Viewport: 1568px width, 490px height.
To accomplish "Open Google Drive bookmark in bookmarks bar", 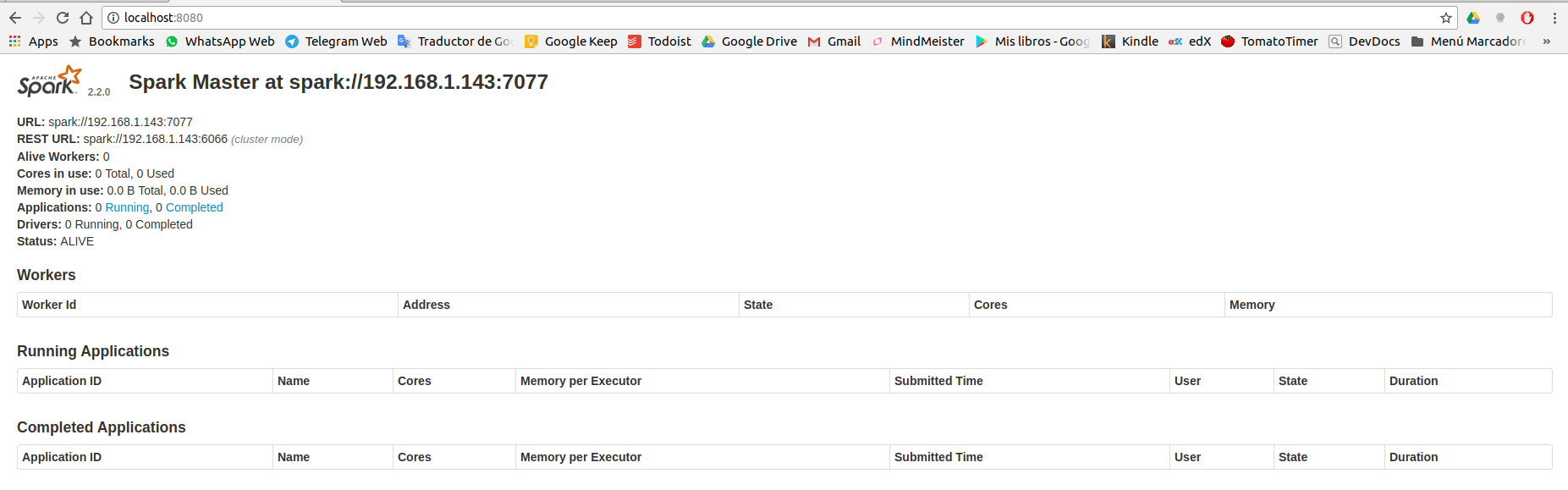I will point(749,41).
